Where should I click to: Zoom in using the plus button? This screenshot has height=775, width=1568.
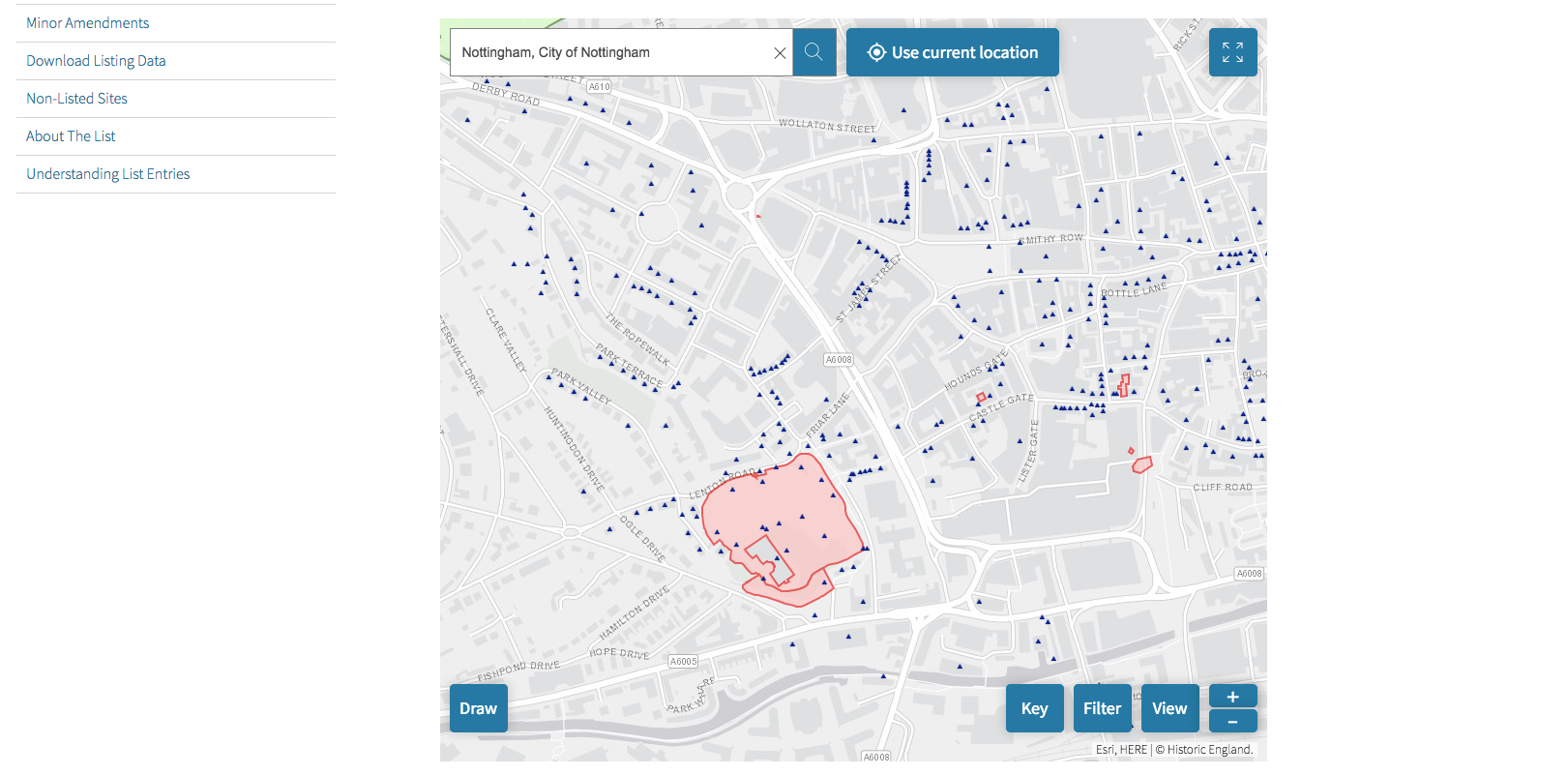tap(1232, 697)
